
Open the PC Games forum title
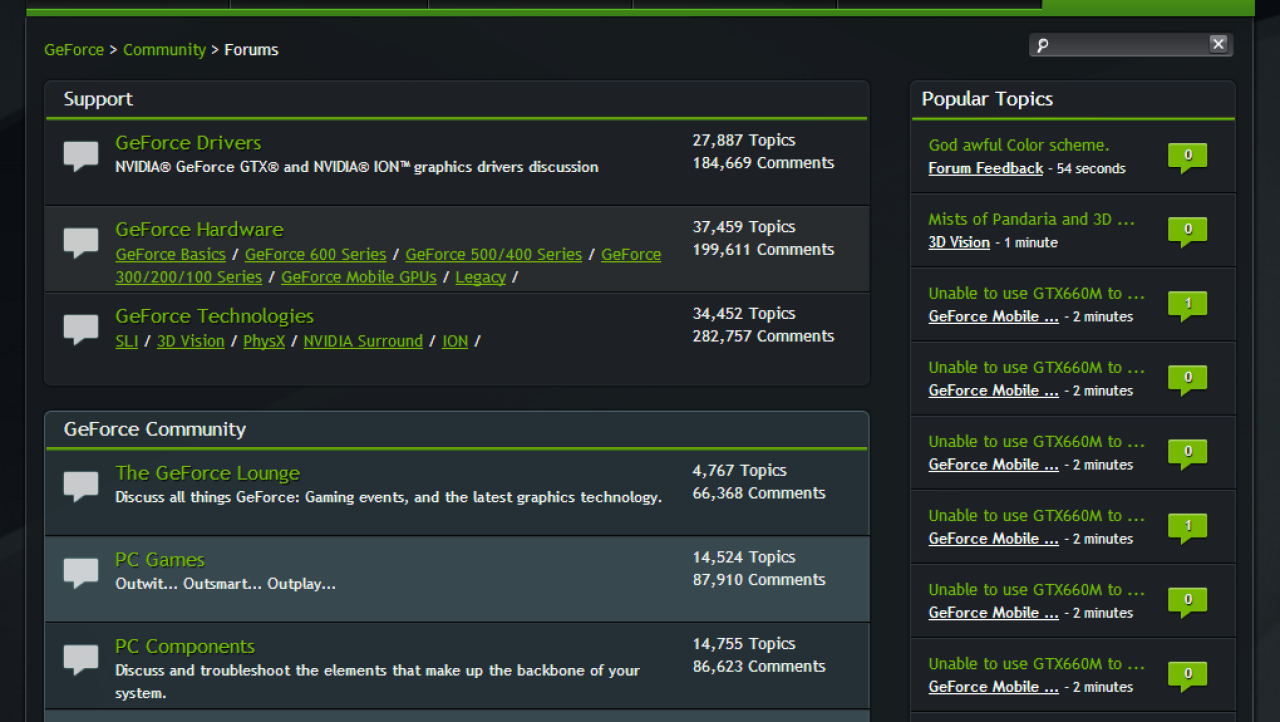pyautogui.click(x=160, y=560)
